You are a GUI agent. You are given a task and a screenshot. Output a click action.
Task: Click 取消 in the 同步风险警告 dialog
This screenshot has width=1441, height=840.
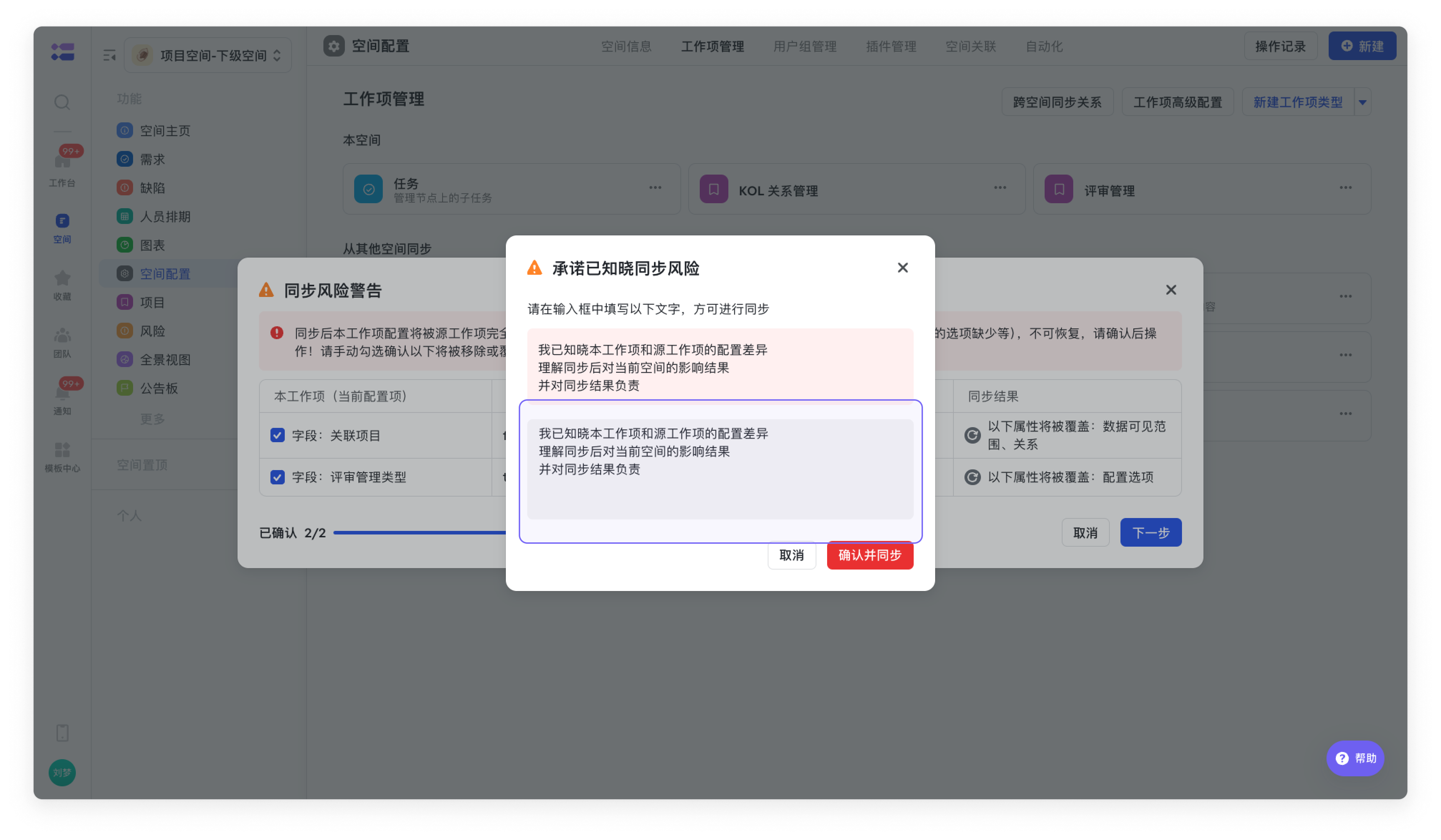tap(1085, 532)
